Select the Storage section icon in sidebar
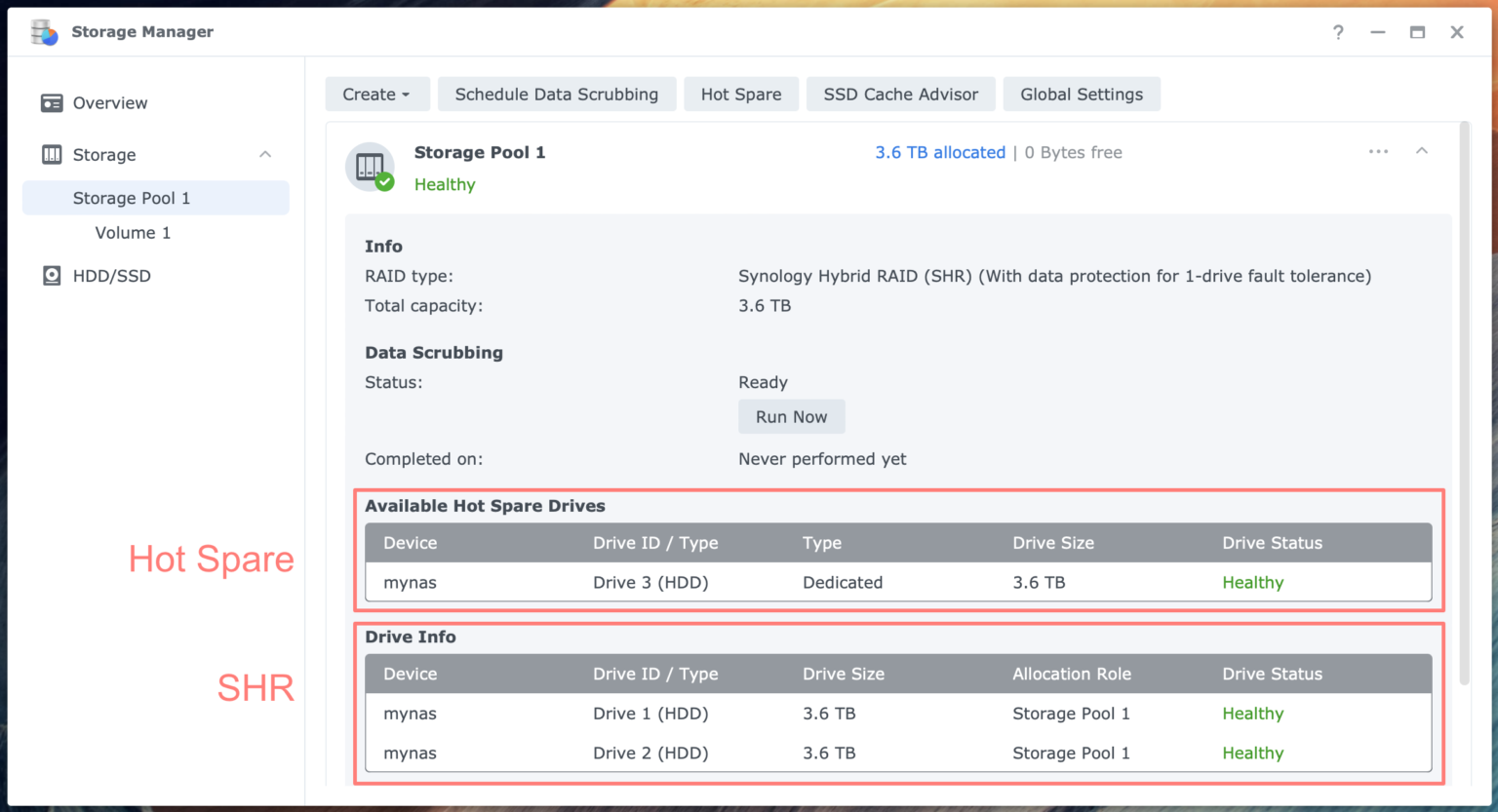The width and height of the screenshot is (1498, 812). [x=52, y=154]
